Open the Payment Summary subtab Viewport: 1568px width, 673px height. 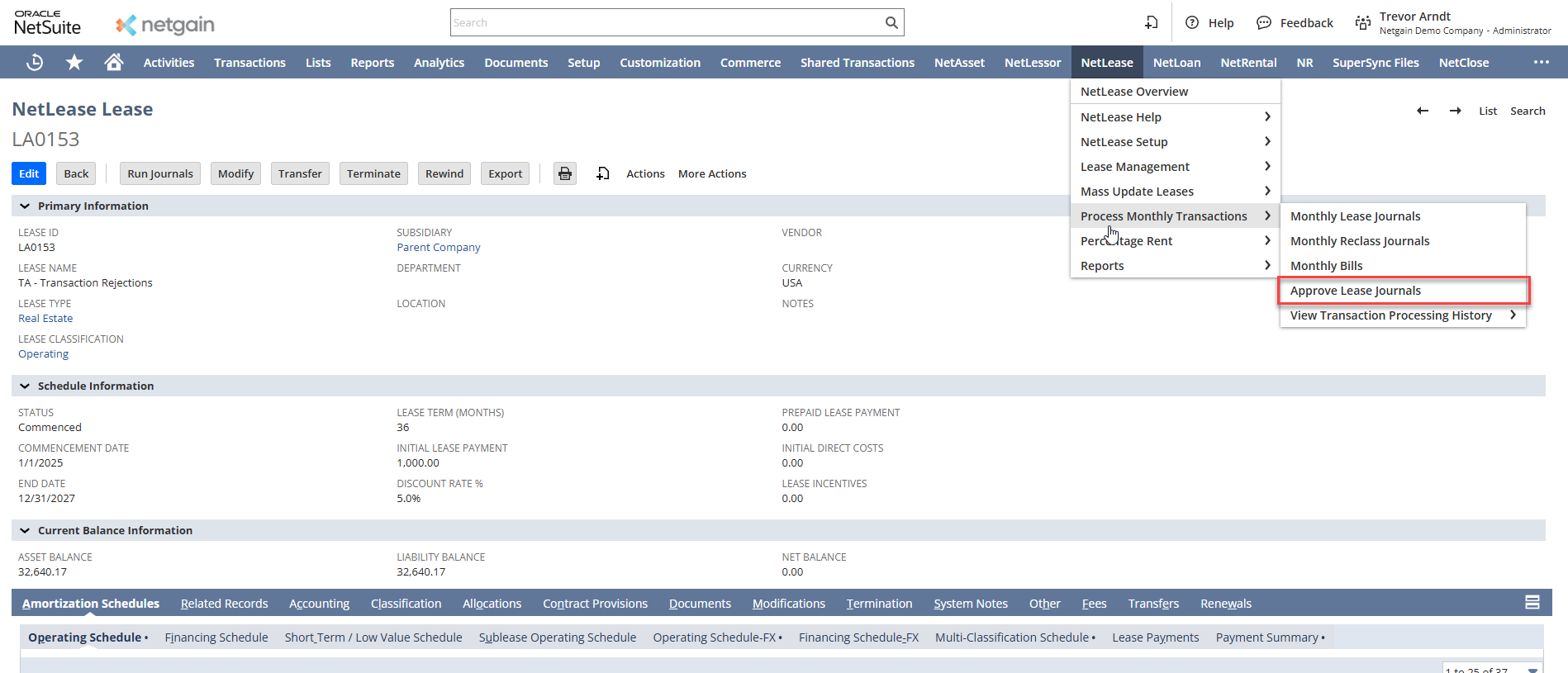click(1269, 637)
